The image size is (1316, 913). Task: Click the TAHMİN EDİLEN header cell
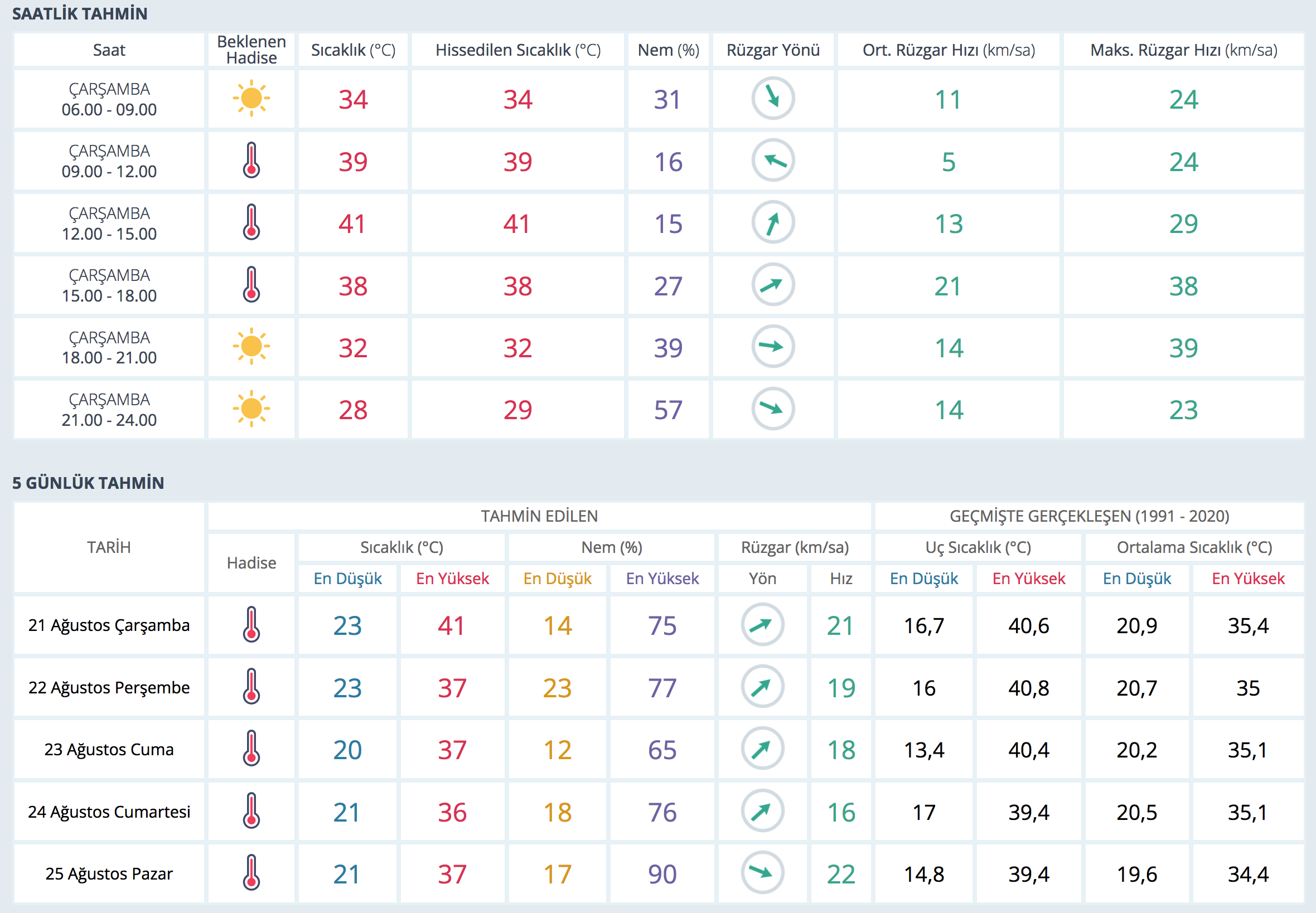tap(539, 516)
